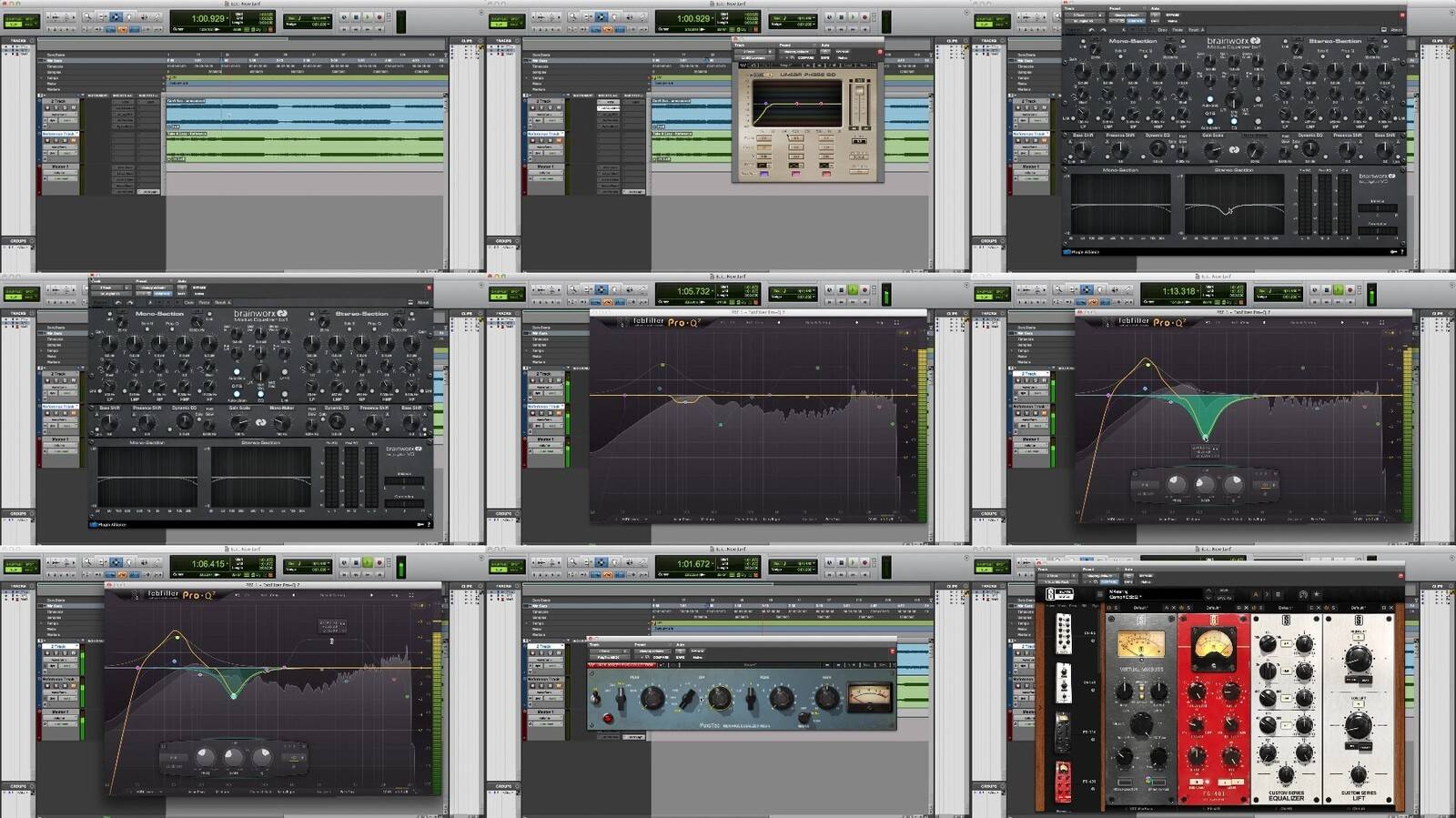Open 2 Track's waveform view selector in the plugin-free session
The height and width of the screenshot is (818, 1456).
(x=60, y=115)
